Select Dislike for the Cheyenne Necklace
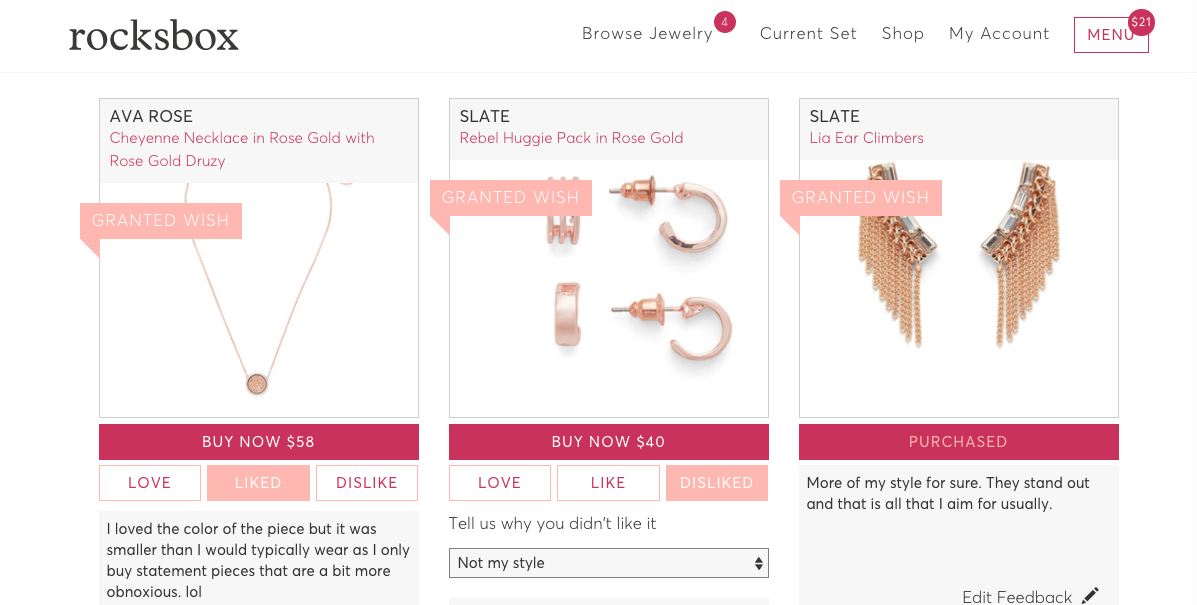 [367, 483]
